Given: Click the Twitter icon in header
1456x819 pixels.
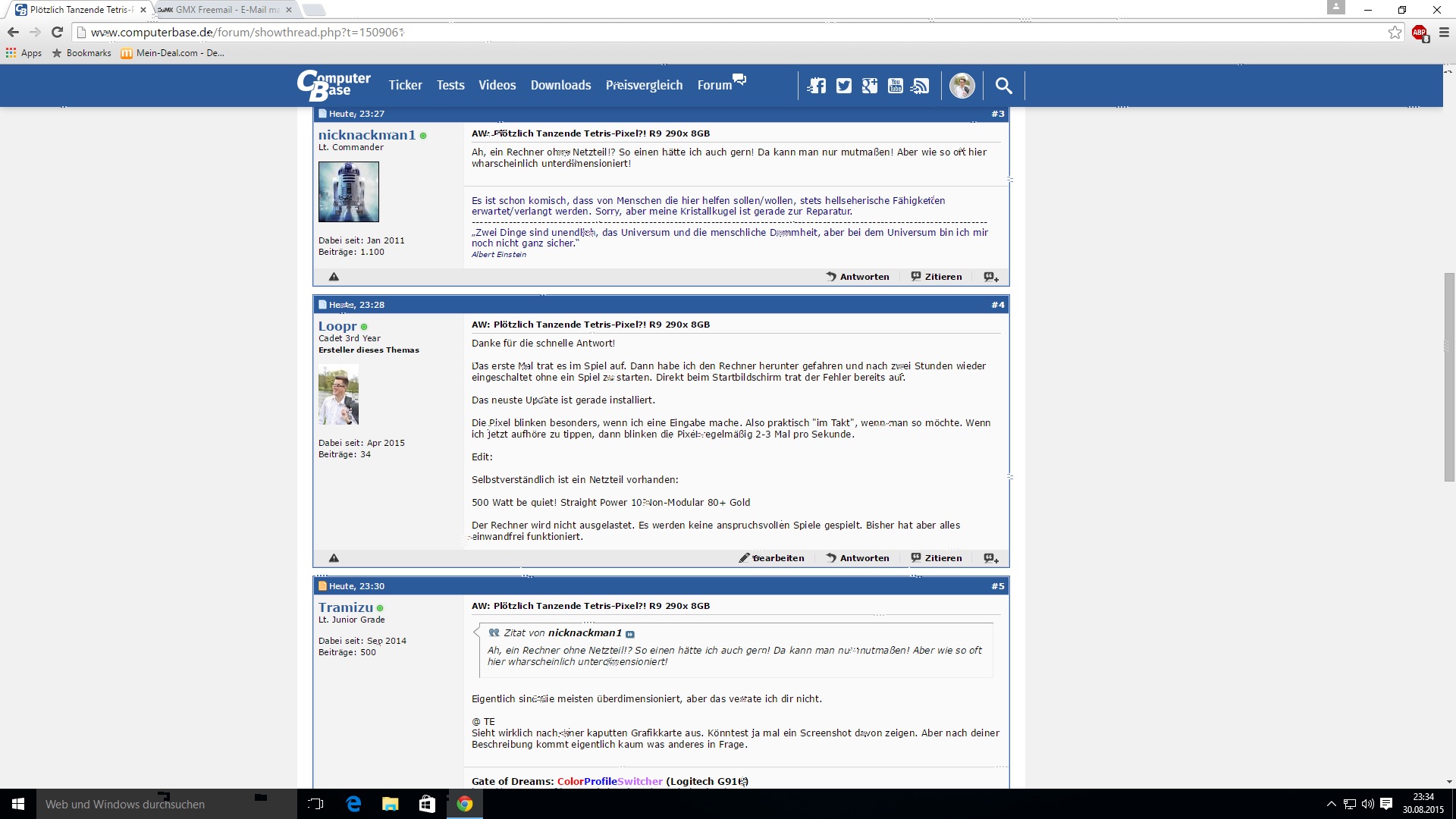Looking at the screenshot, I should point(844,86).
